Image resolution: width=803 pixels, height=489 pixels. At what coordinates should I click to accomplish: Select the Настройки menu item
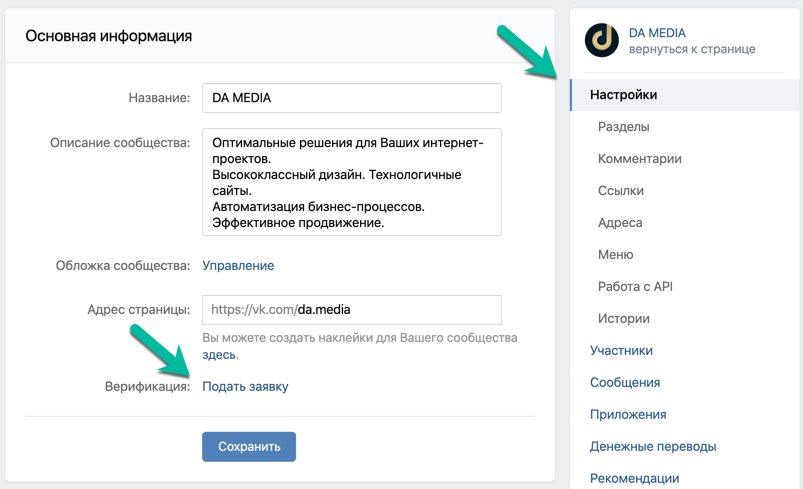pyautogui.click(x=686, y=95)
